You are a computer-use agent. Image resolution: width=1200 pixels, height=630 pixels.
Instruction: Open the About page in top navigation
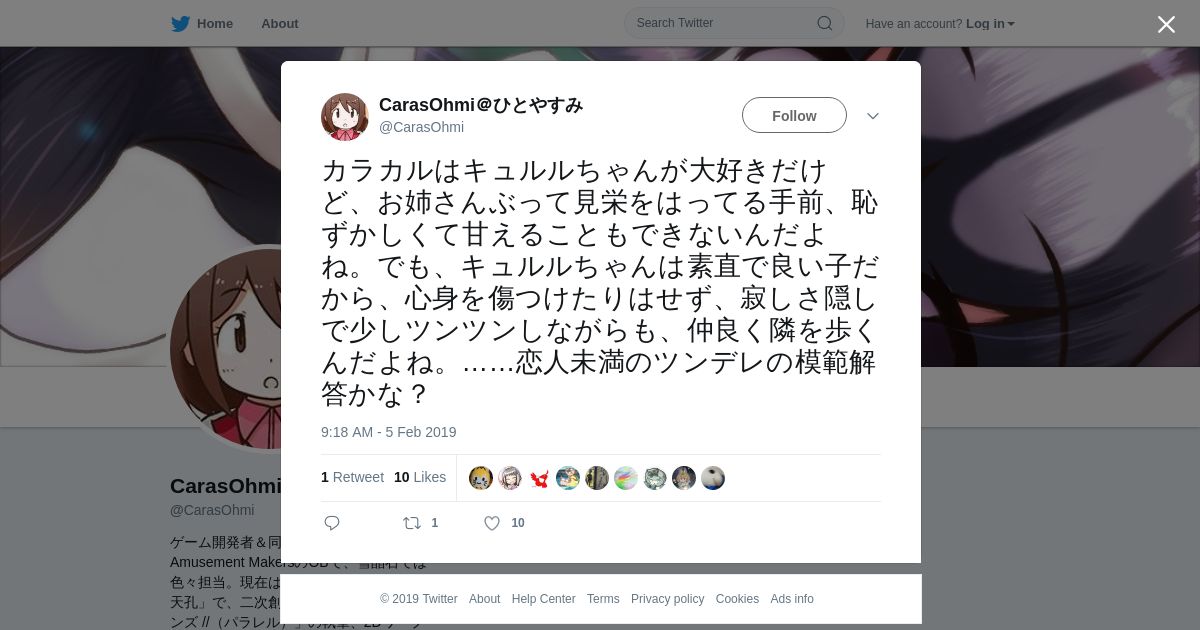tap(280, 23)
